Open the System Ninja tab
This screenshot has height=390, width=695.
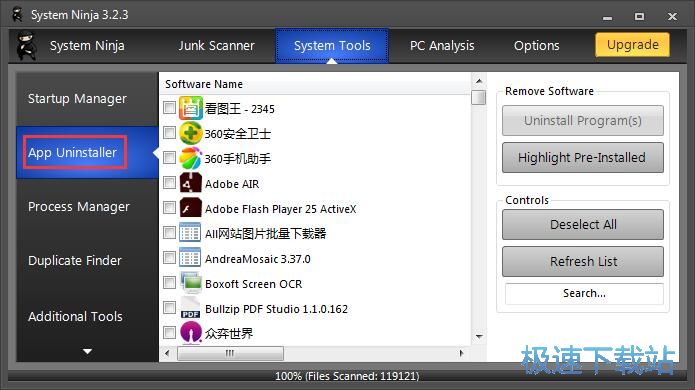(x=87, y=46)
